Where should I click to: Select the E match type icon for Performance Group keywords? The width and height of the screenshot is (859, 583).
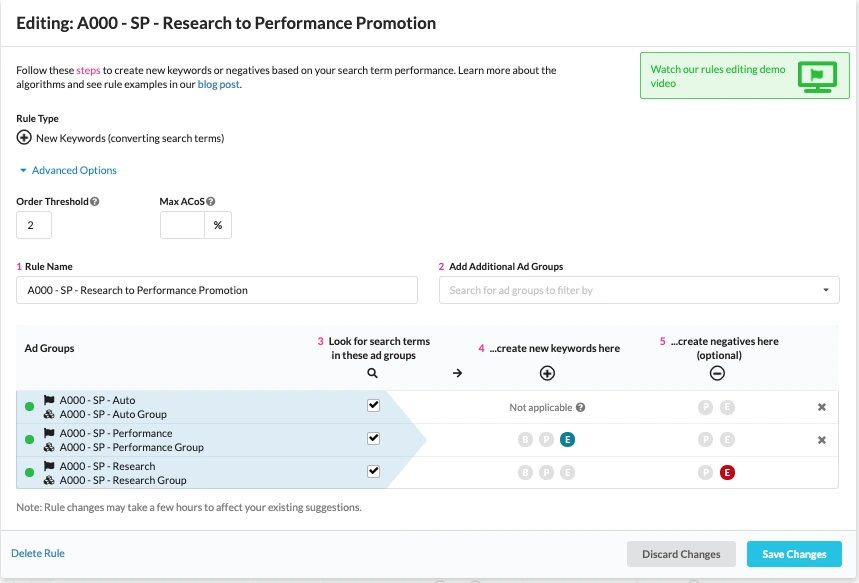click(x=568, y=439)
